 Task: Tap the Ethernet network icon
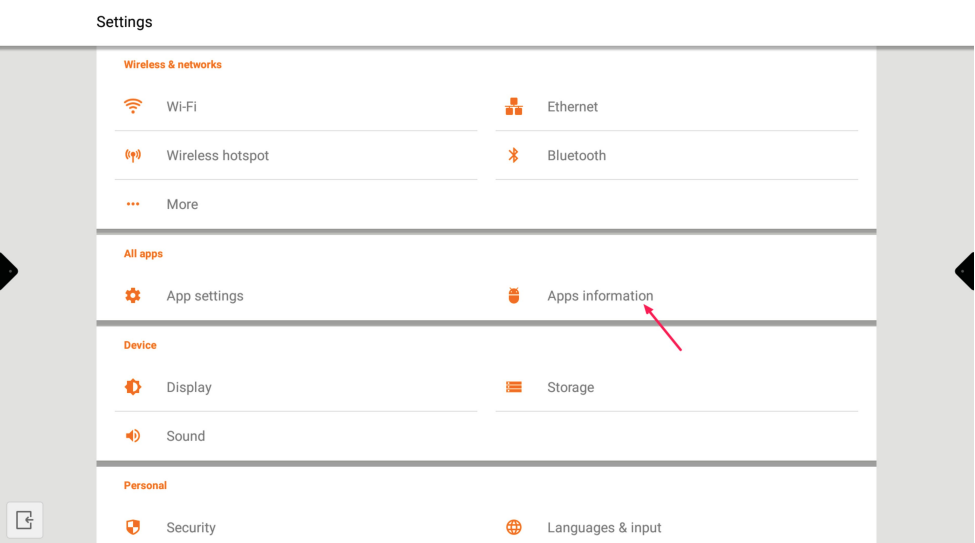tap(514, 106)
